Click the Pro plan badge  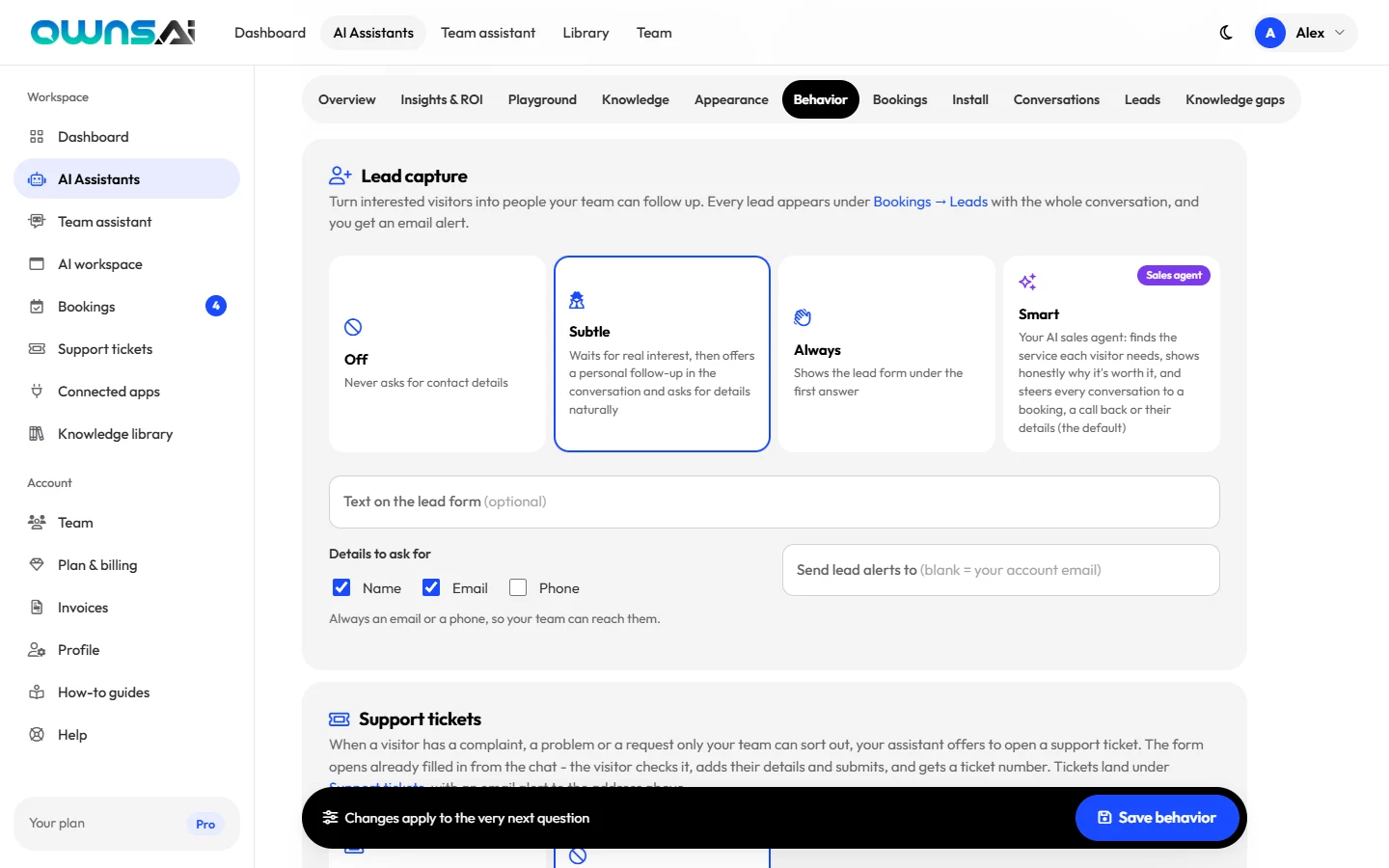coord(205,824)
